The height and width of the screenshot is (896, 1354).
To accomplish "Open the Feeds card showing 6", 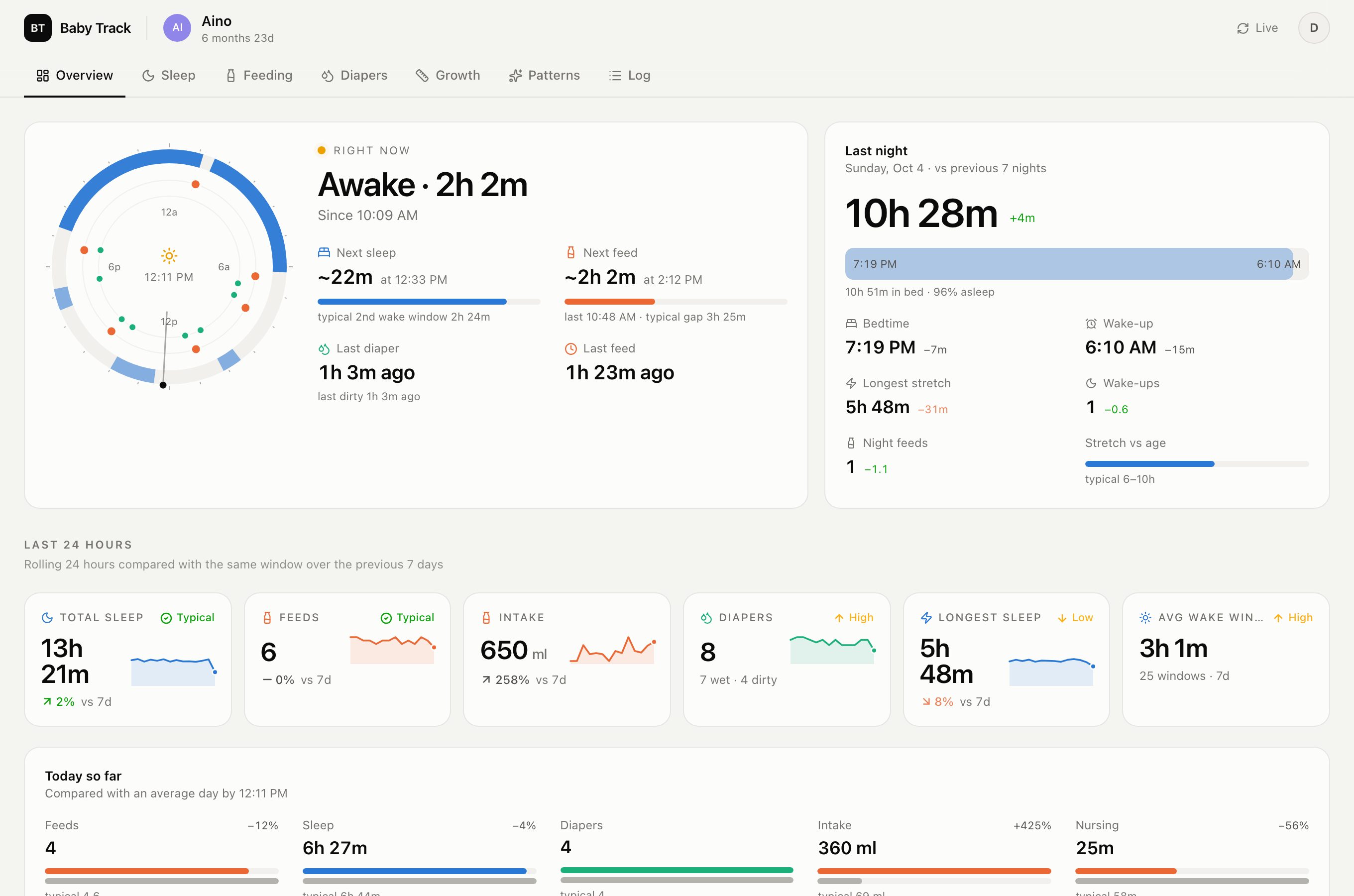I will pyautogui.click(x=347, y=660).
